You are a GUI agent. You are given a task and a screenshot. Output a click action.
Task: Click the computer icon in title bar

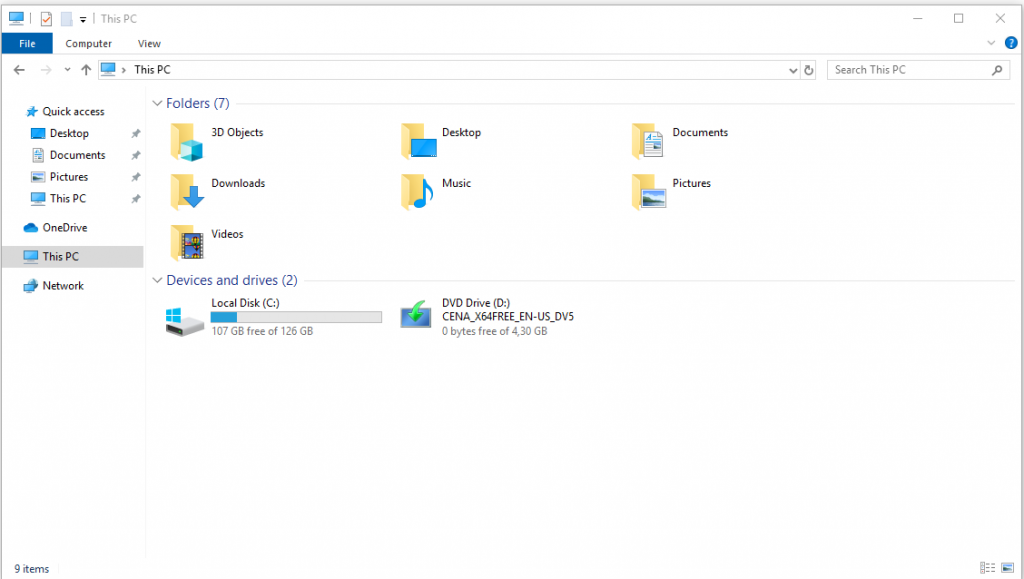tap(16, 18)
